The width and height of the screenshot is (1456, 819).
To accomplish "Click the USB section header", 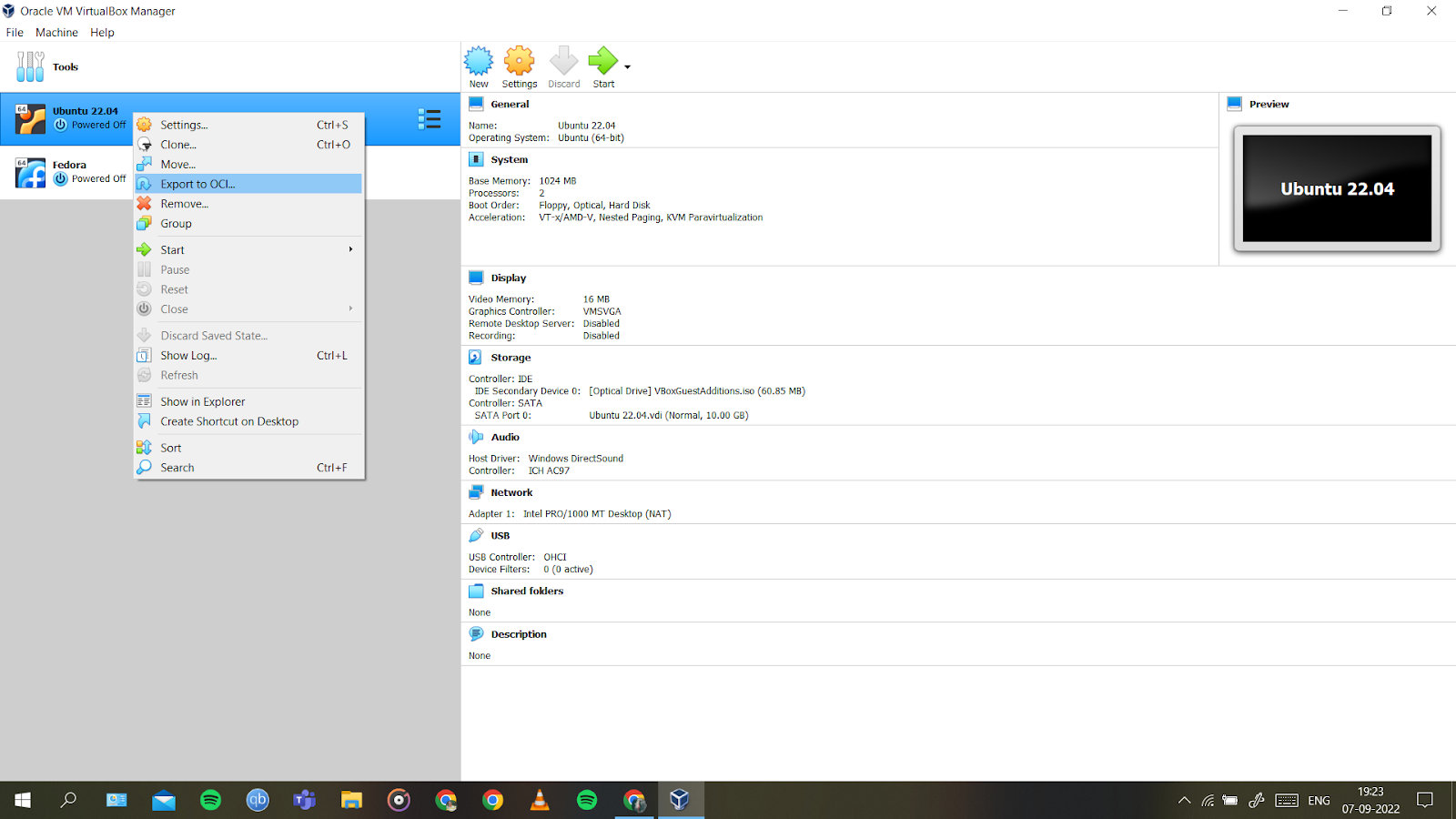I will [500, 536].
